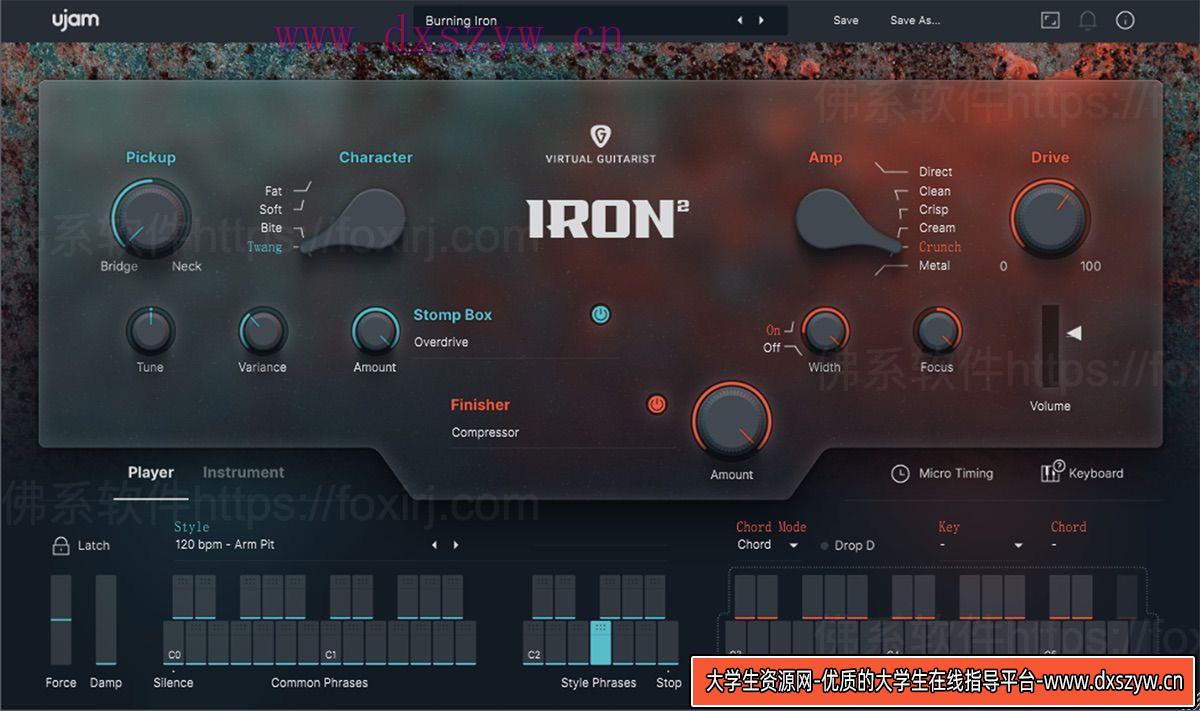Open the Keyboard help icon
1200x711 pixels.
(x=1051, y=472)
